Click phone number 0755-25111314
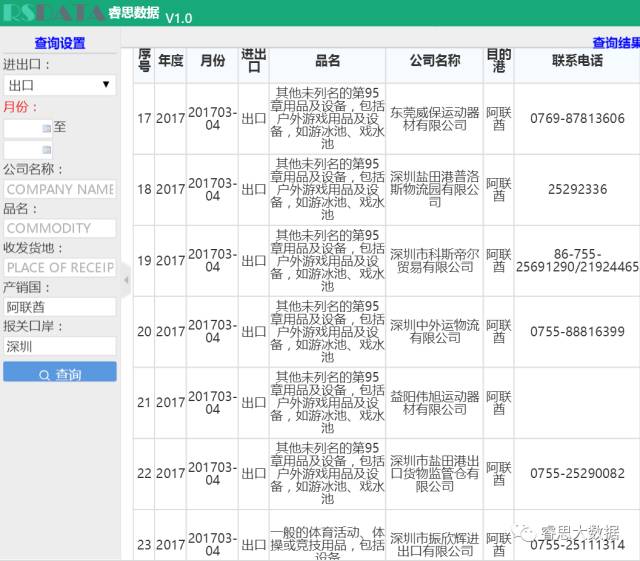640x561 pixels. pos(577,545)
